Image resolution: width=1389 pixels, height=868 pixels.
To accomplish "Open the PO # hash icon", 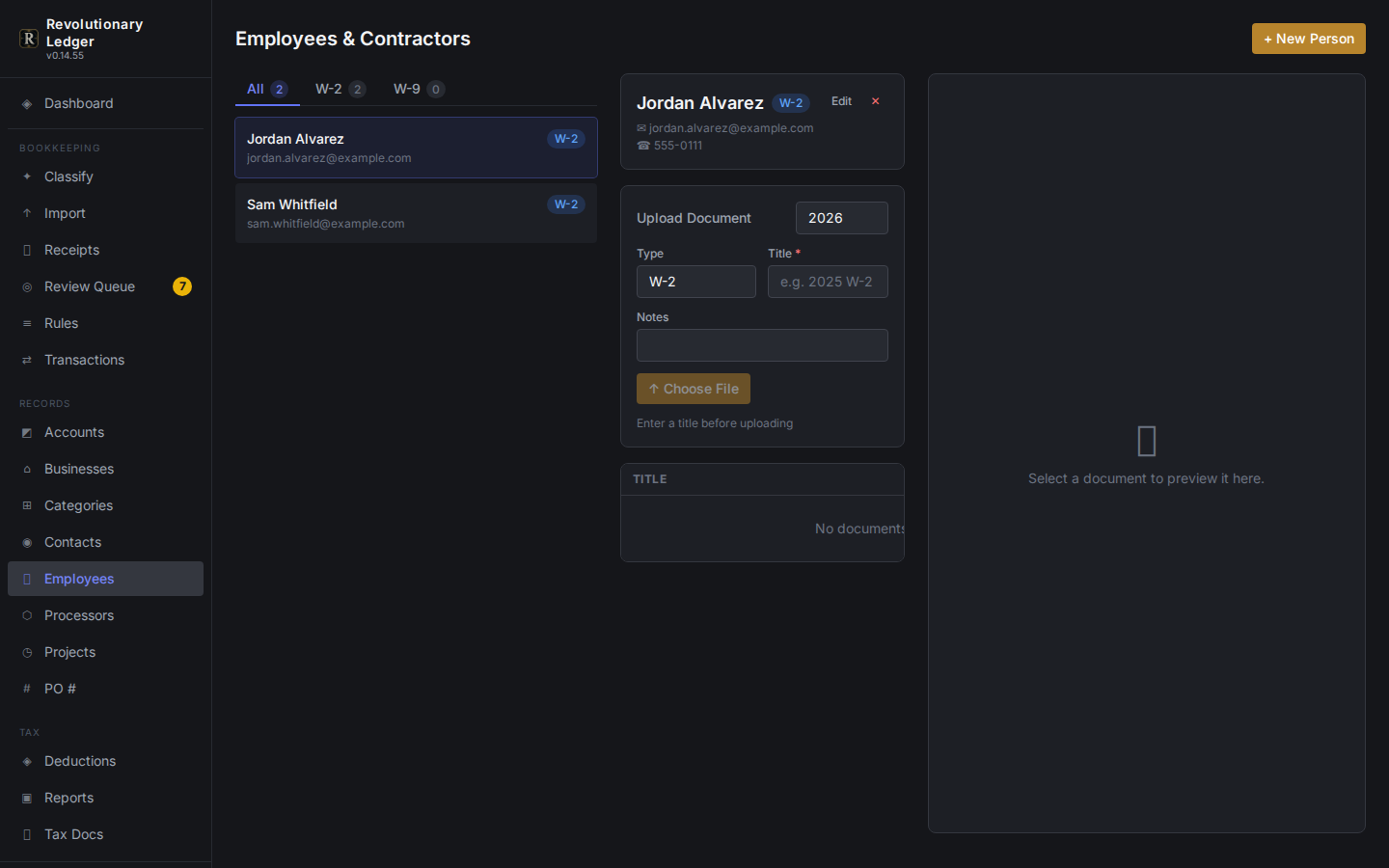I will pyautogui.click(x=27, y=690).
